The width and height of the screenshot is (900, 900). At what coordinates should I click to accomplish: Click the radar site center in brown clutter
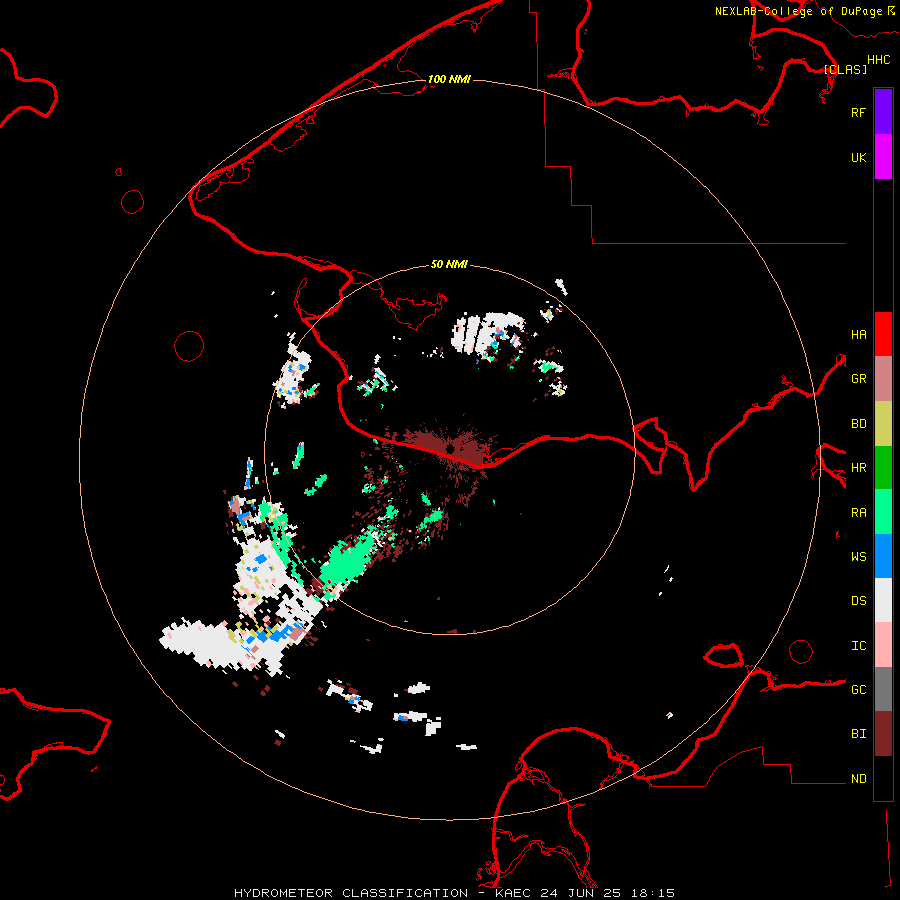coord(451,447)
